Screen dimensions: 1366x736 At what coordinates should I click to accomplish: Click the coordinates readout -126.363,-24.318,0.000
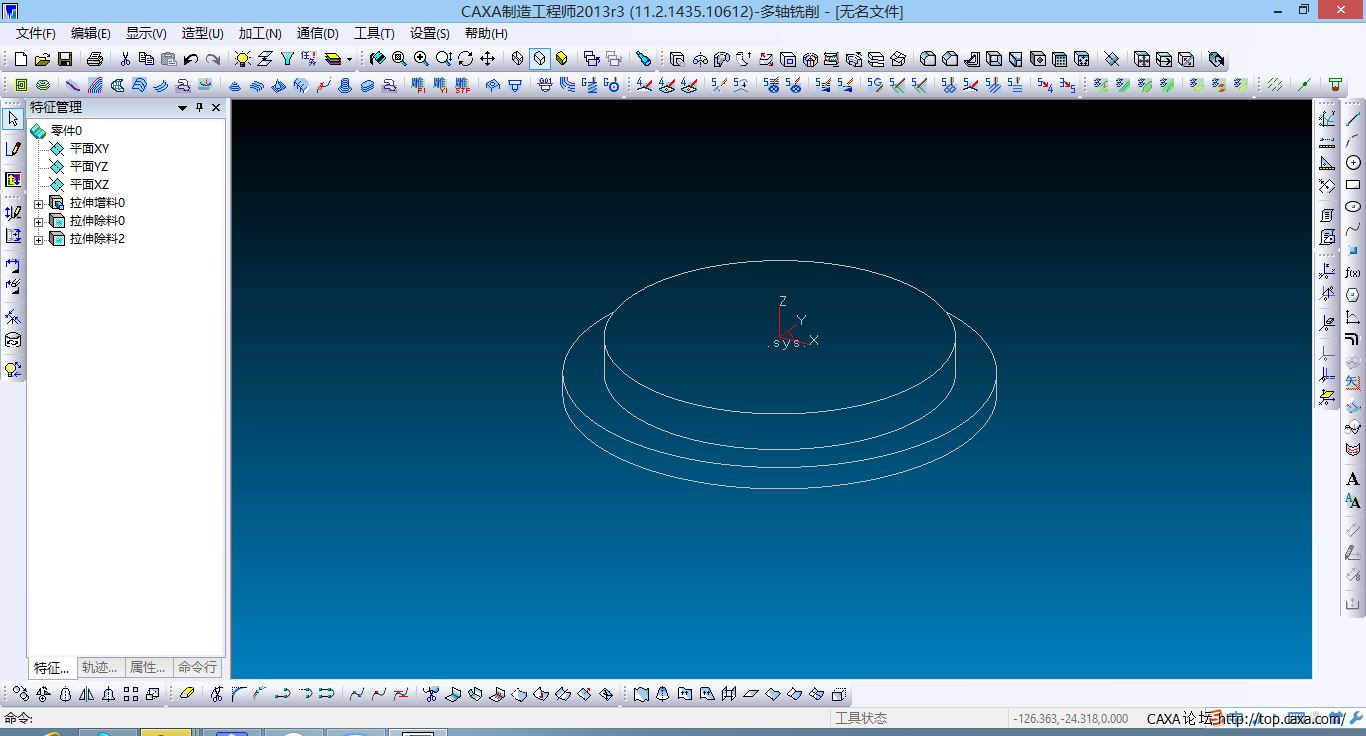point(1071,718)
